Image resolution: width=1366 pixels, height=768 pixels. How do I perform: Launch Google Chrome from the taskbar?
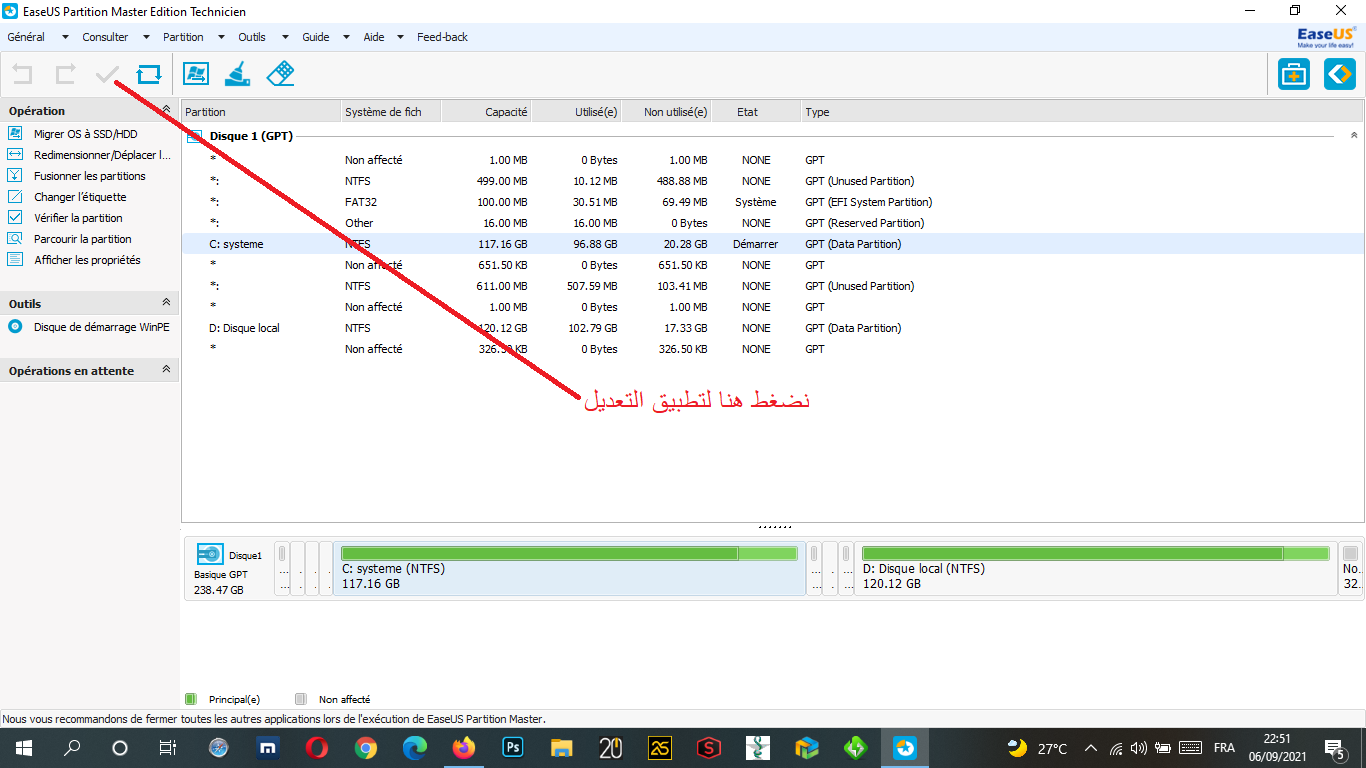point(366,748)
